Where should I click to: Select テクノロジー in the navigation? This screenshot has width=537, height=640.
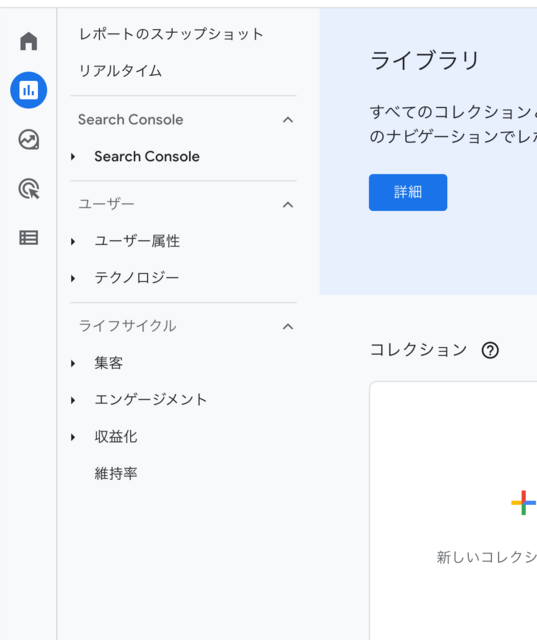(137, 278)
